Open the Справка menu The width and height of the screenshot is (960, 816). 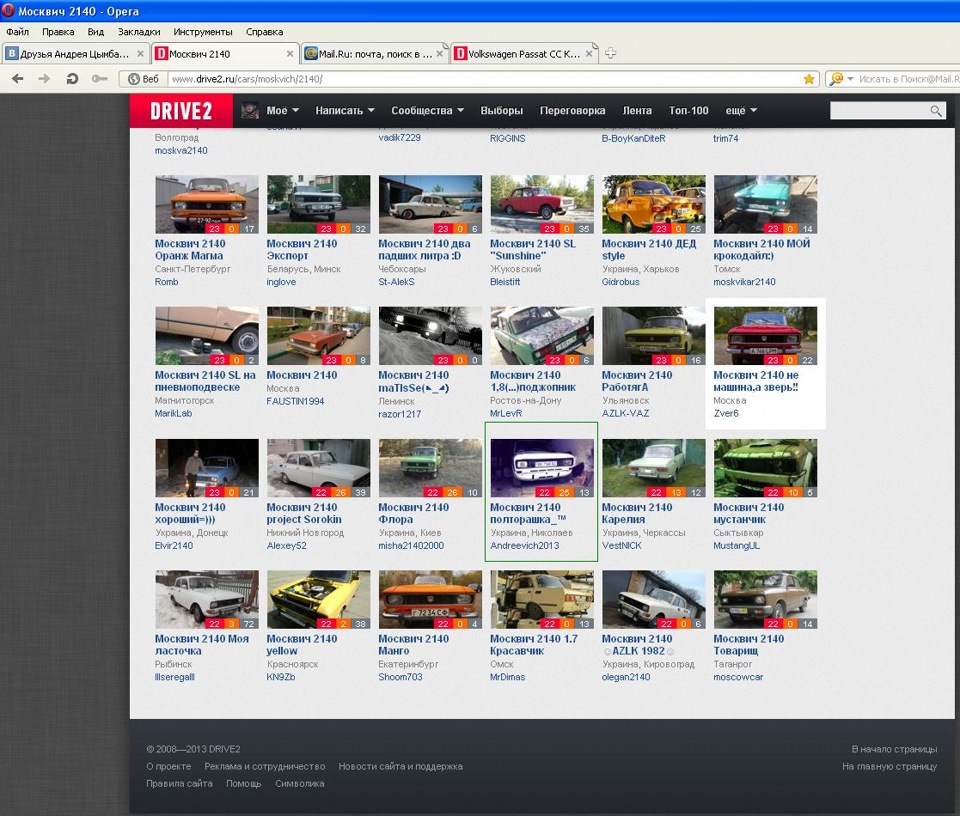coord(264,32)
